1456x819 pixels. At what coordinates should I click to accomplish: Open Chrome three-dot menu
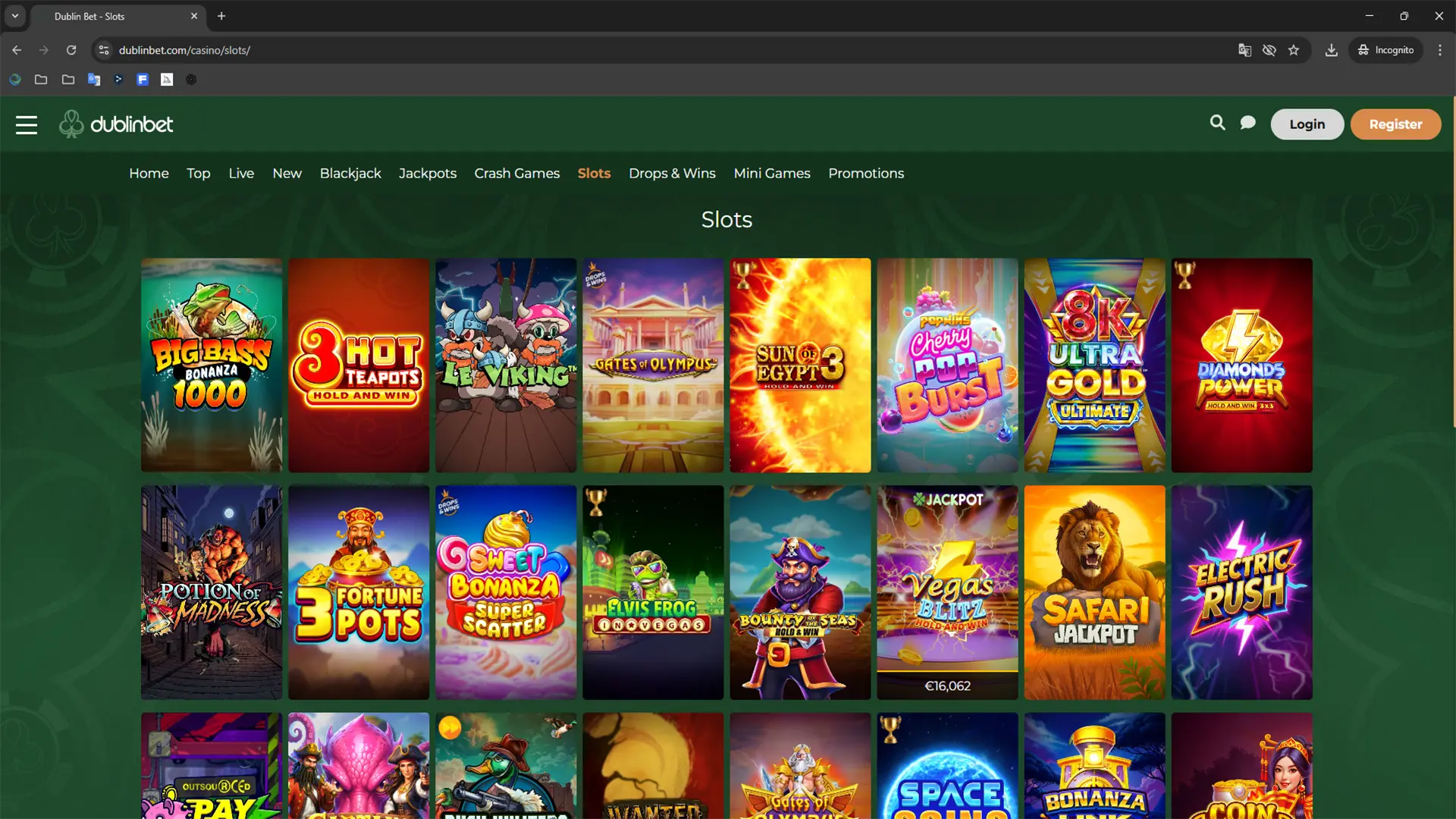(1440, 50)
